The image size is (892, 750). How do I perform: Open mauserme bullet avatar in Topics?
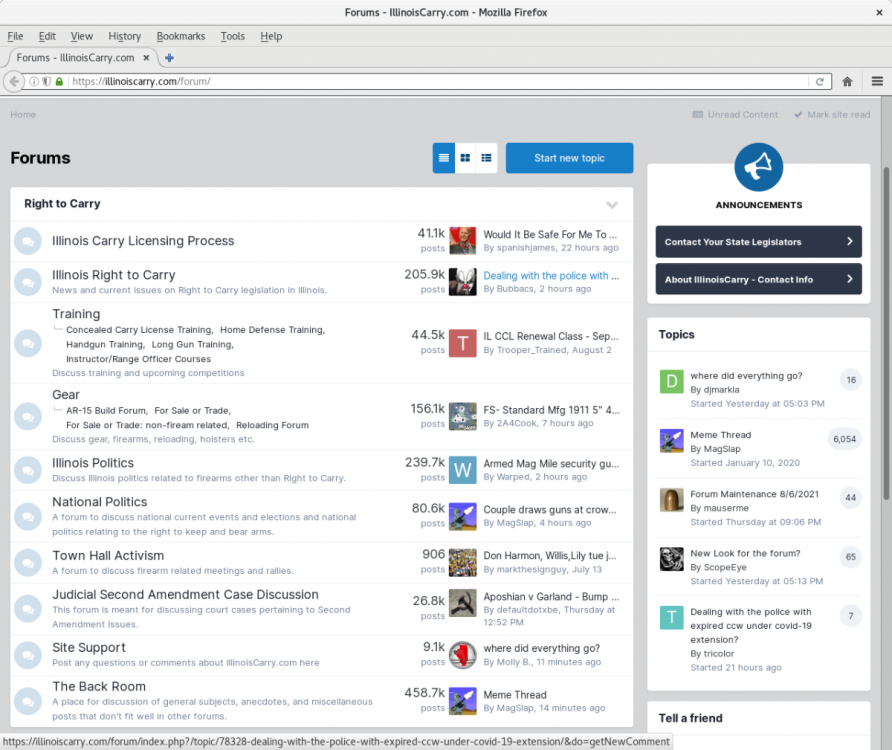click(671, 500)
